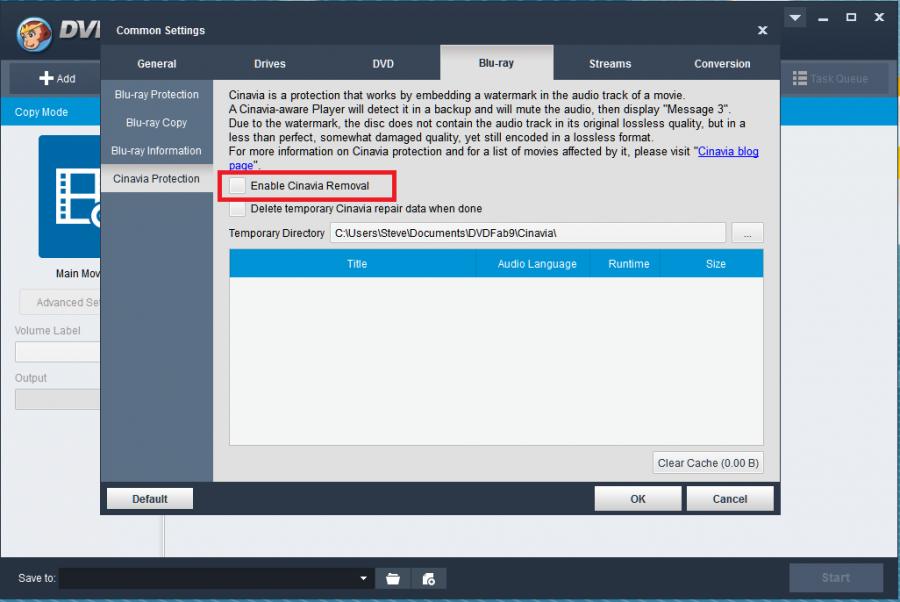The height and width of the screenshot is (602, 900).
Task: Click the ISO image file icon at bottom
Action: pos(429,578)
